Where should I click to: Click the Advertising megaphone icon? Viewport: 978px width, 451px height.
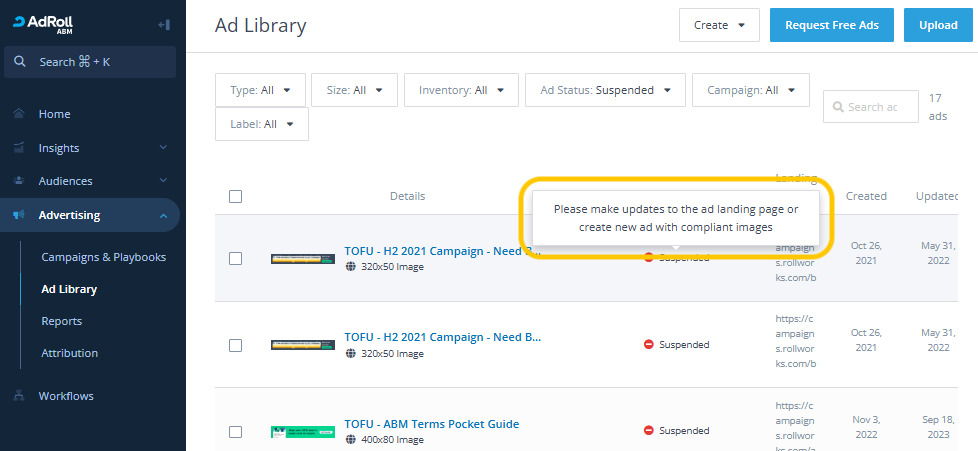point(19,215)
